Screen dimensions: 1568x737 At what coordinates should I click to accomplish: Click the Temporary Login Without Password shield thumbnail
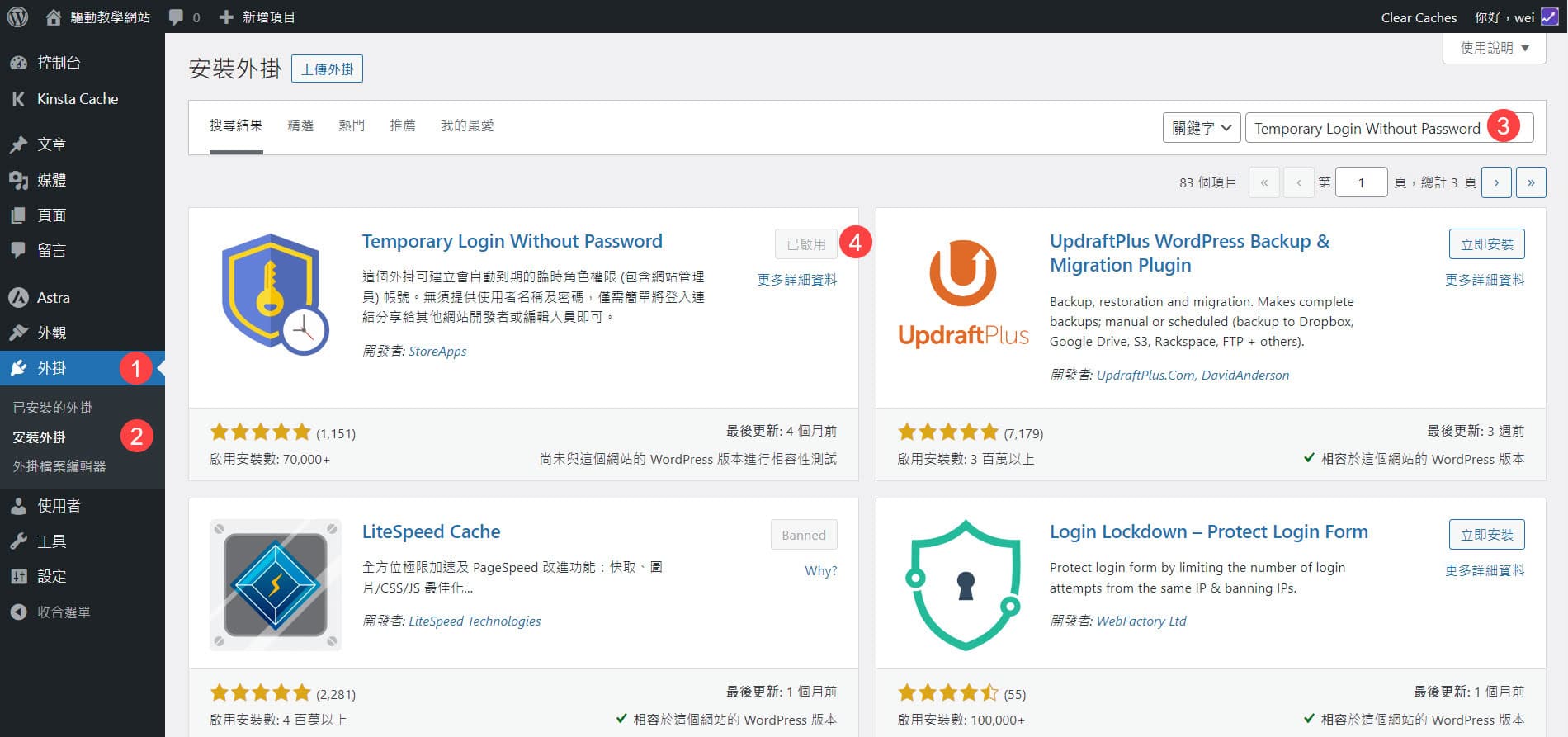(x=275, y=295)
